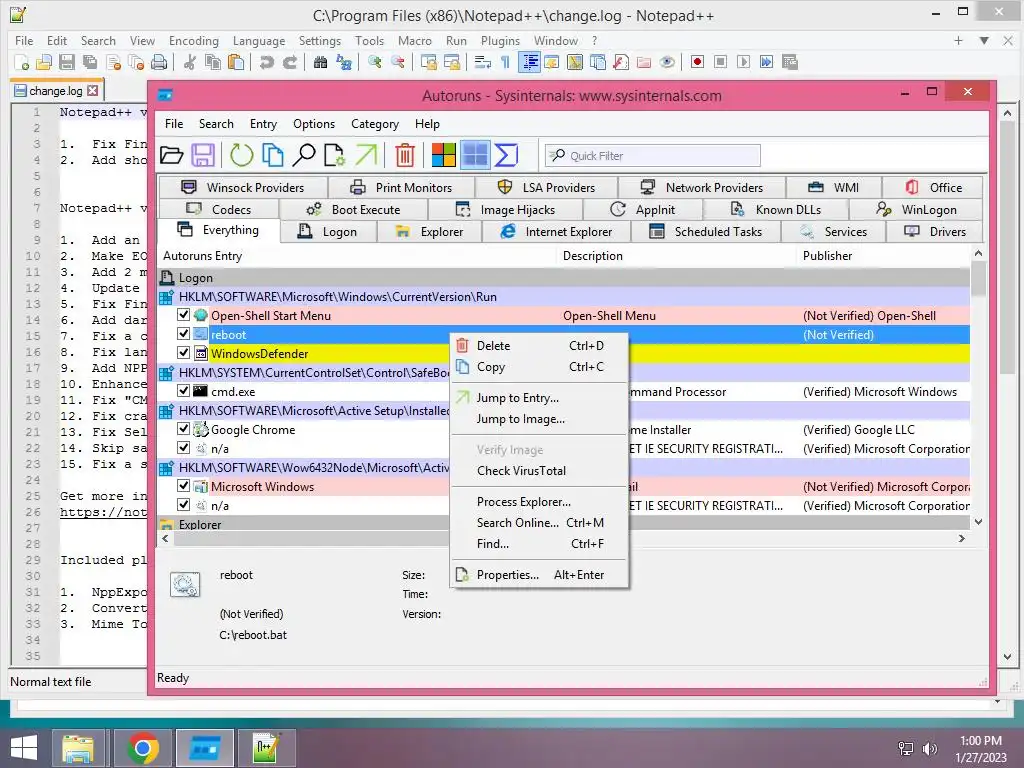Click the Autoruns list scroll down arrow
Viewport: 1024px width, 768px height.
(x=978, y=521)
